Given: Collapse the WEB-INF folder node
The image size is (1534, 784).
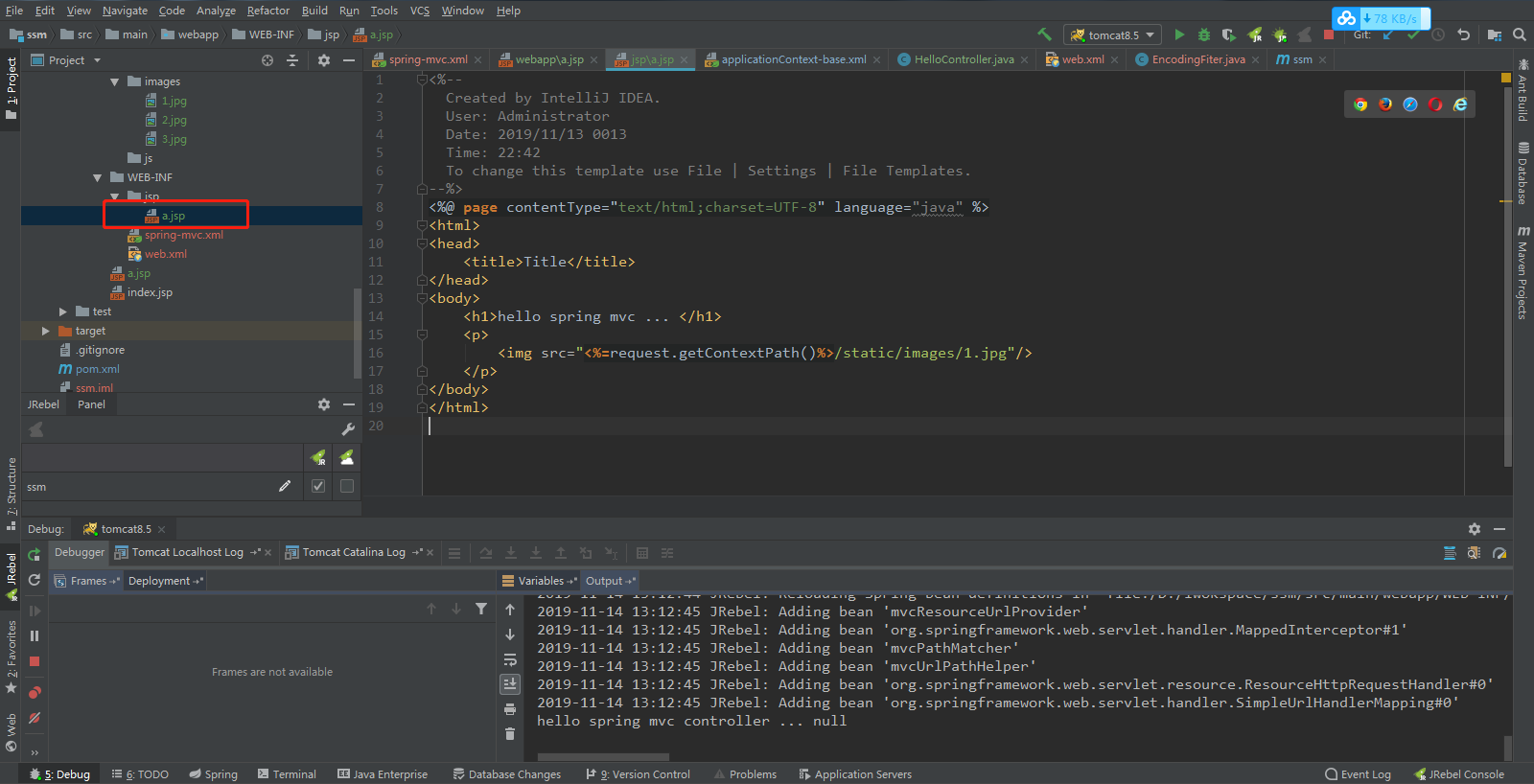Looking at the screenshot, I should point(97,177).
